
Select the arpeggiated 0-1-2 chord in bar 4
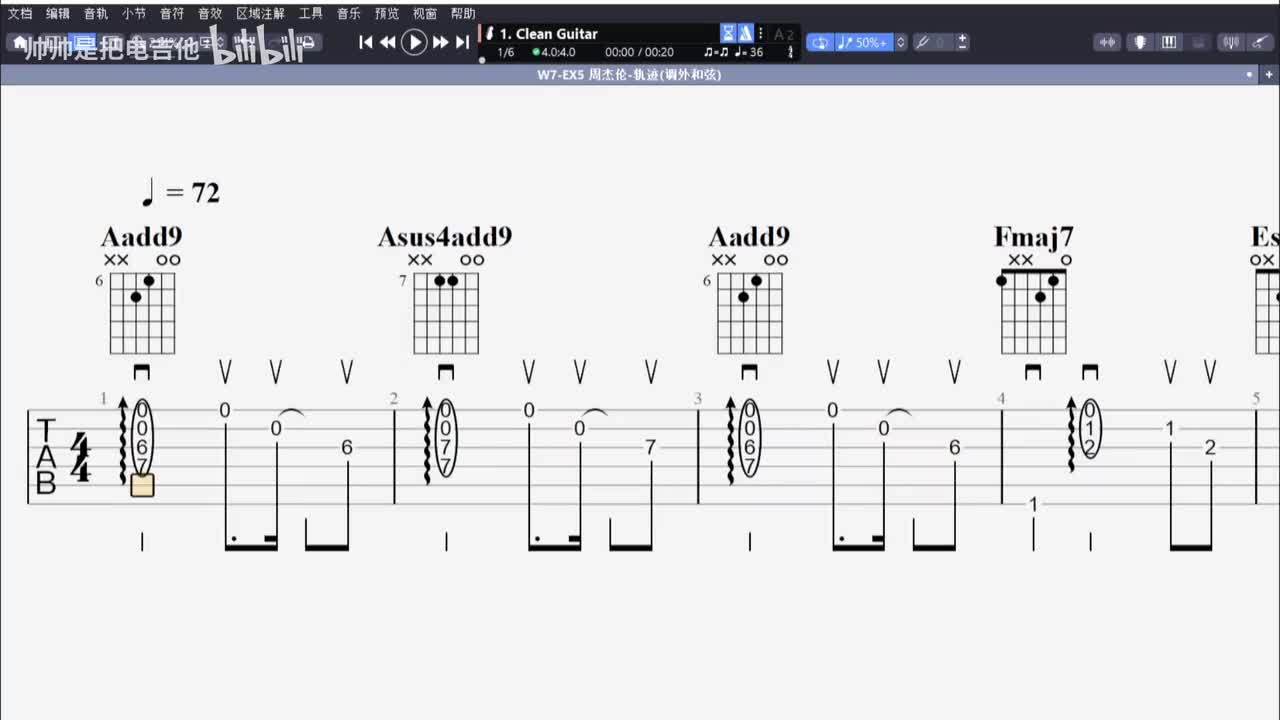[1090, 429]
